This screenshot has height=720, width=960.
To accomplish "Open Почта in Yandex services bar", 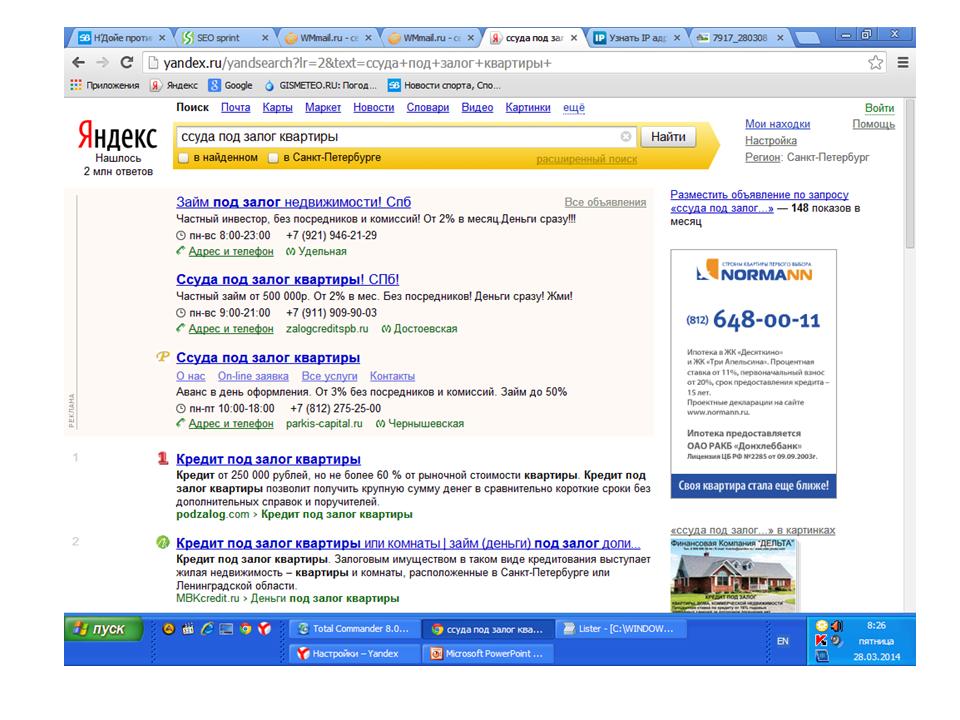I will pos(236,108).
